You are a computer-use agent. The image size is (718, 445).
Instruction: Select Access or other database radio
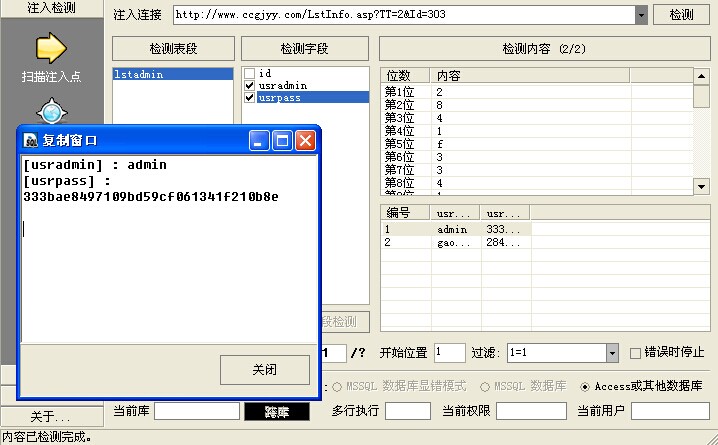point(585,387)
